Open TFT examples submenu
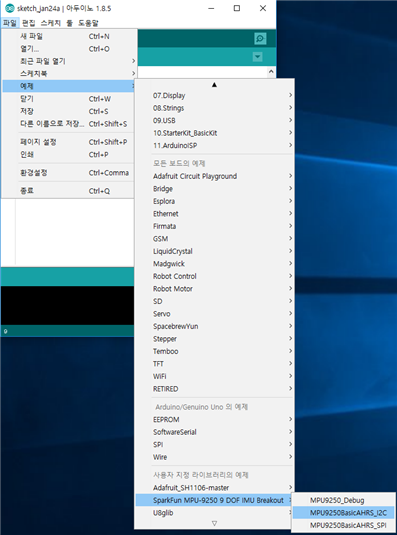Image resolution: width=397 pixels, height=535 pixels. 214,364
